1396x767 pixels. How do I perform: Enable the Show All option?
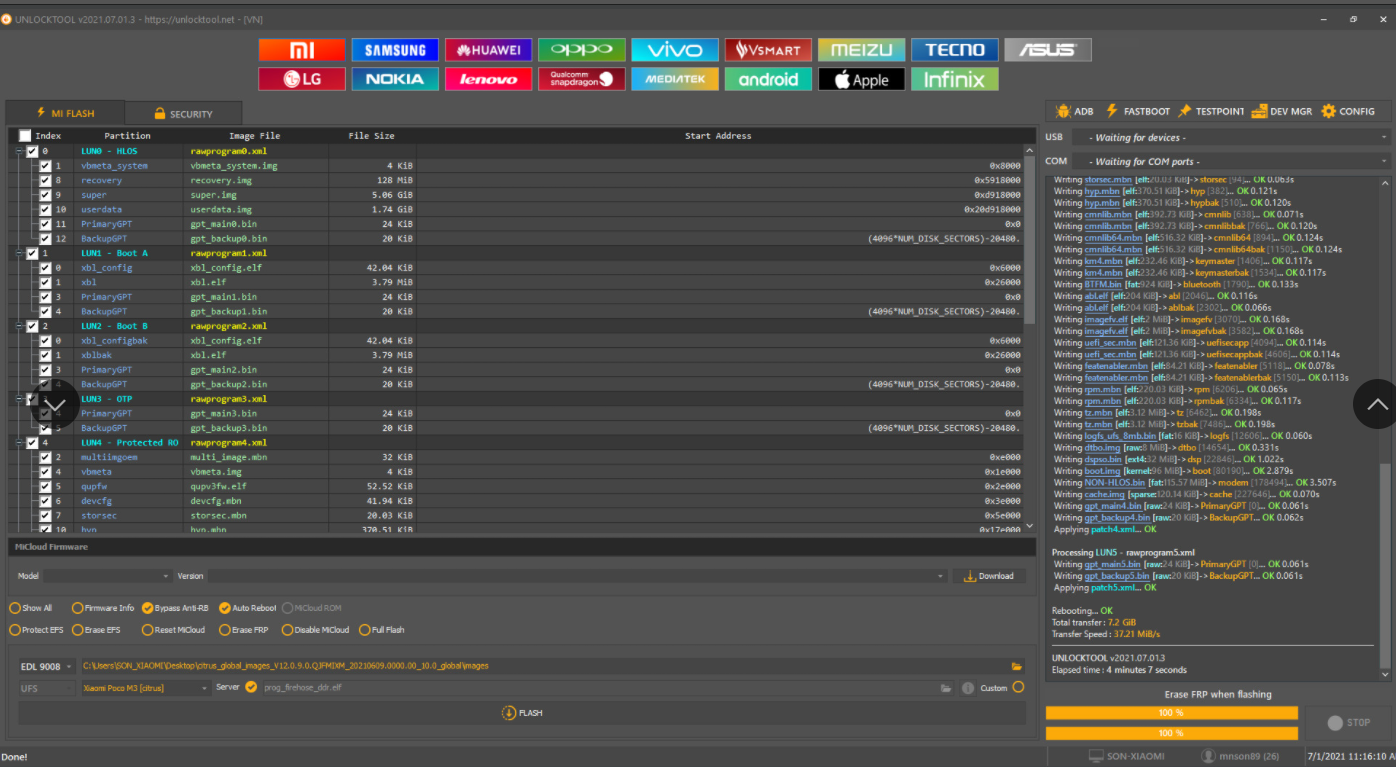(31, 608)
